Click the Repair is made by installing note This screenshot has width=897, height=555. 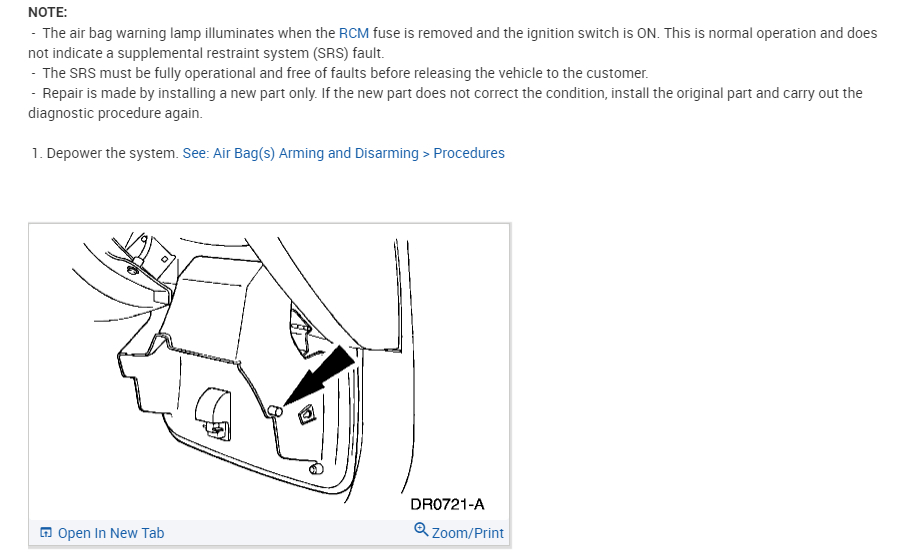tap(445, 103)
